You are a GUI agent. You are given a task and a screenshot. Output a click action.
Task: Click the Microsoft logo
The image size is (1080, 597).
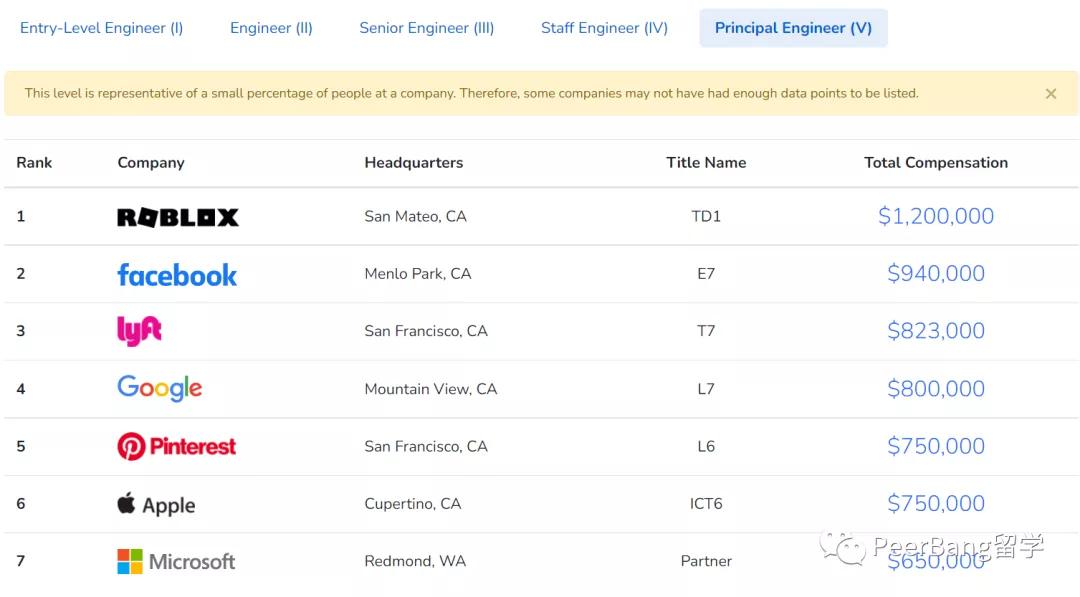(176, 561)
